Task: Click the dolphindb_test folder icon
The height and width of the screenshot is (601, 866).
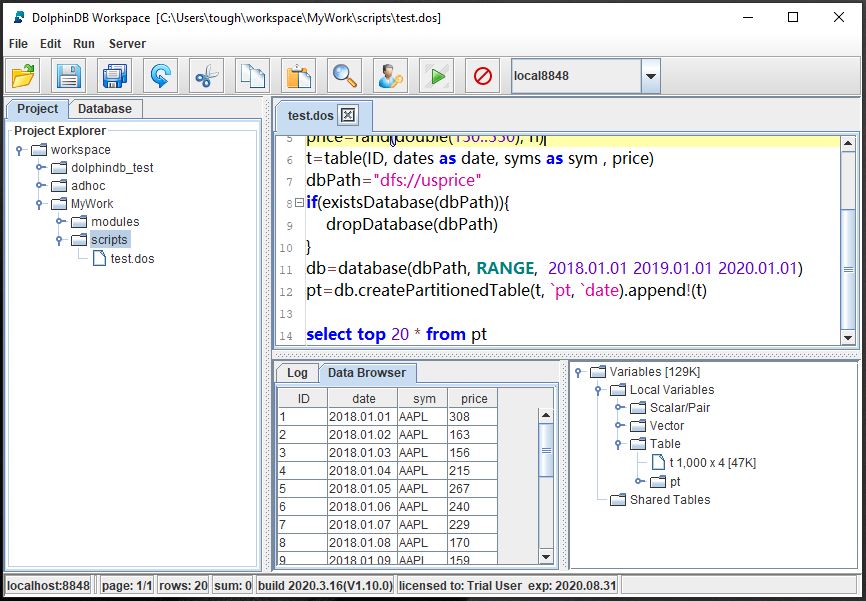Action: pos(59,167)
